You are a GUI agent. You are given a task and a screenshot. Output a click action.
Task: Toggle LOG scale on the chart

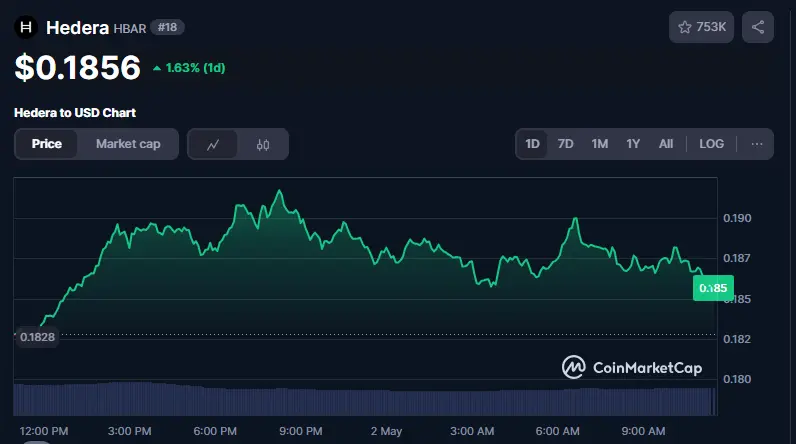(x=711, y=144)
